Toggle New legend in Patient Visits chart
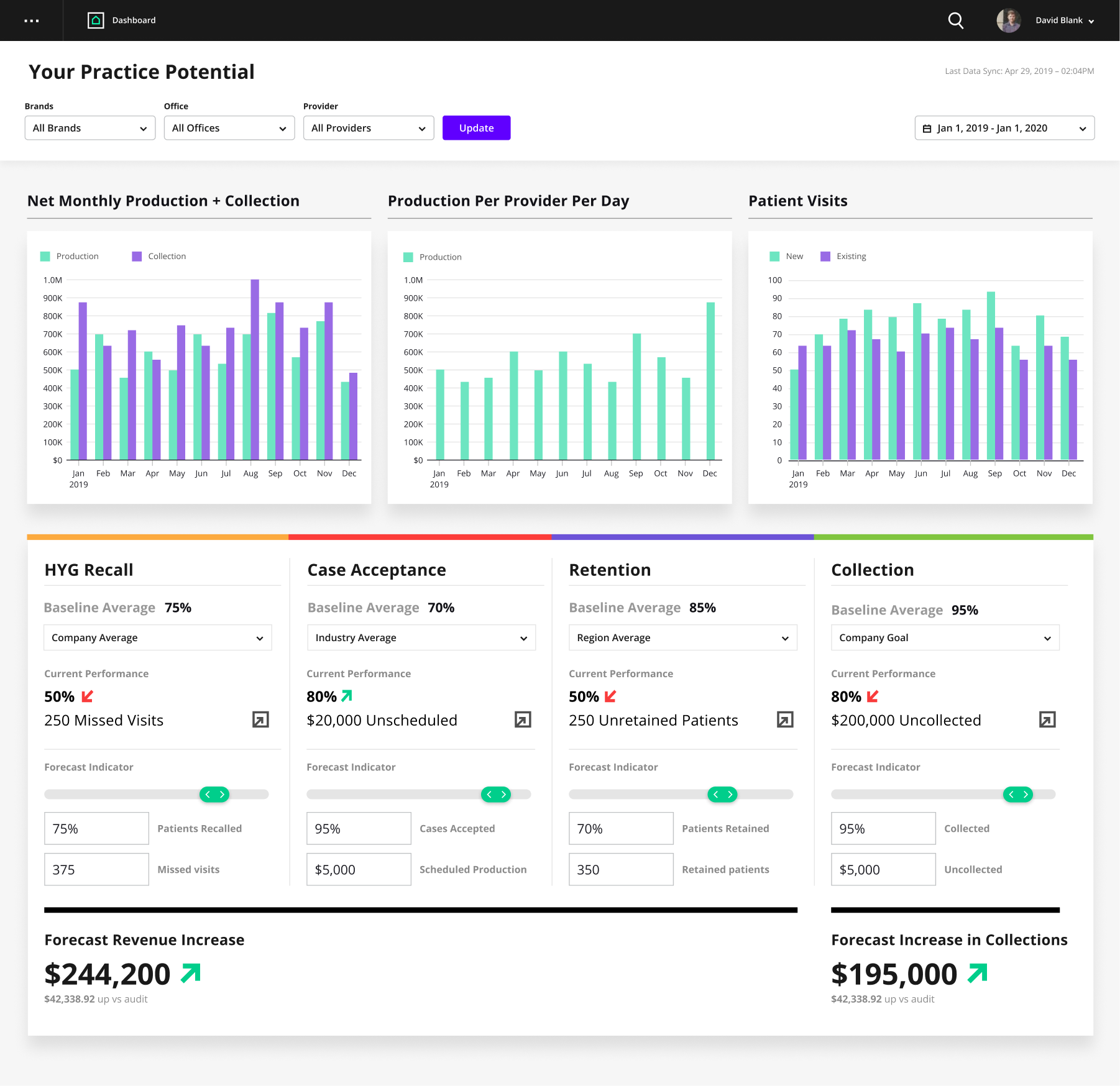The height and width of the screenshot is (1086, 1120). (786, 256)
